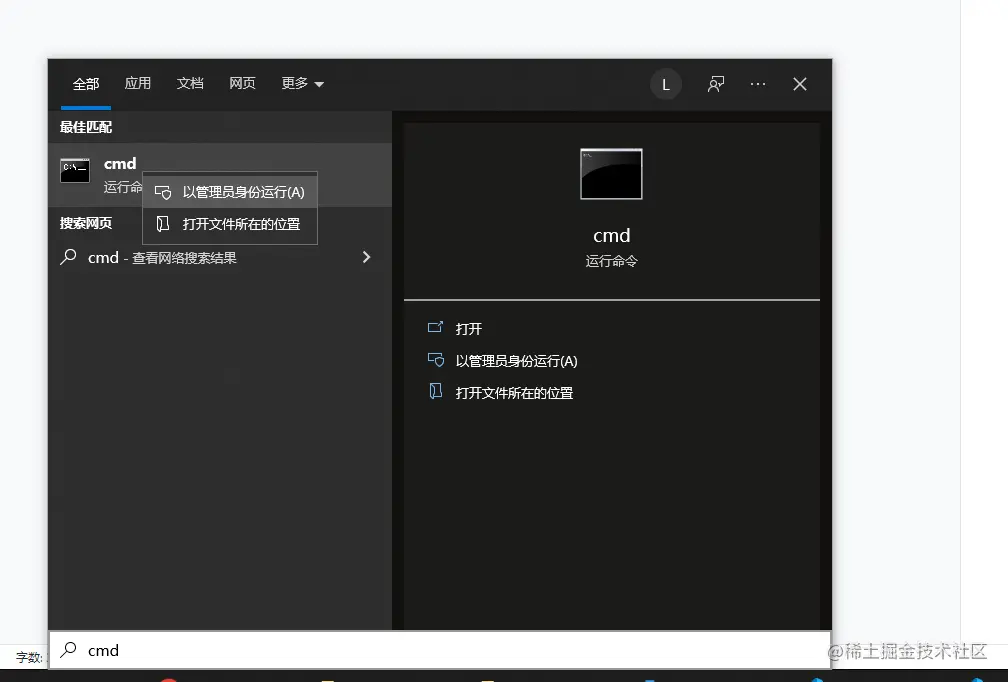Click the admin shield icon in preview pane
1008x682 pixels.
point(436,360)
